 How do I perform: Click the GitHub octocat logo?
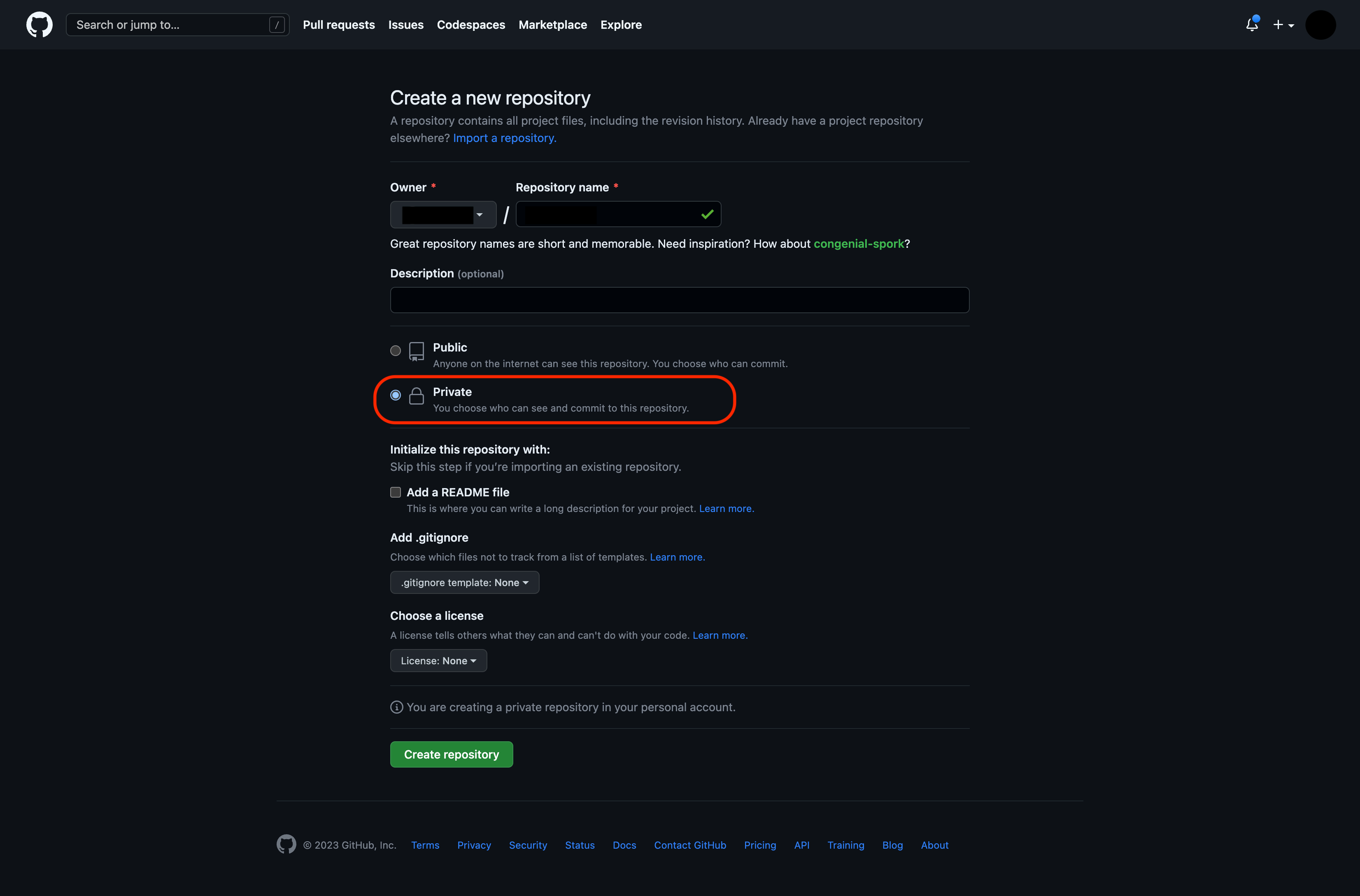(x=39, y=25)
